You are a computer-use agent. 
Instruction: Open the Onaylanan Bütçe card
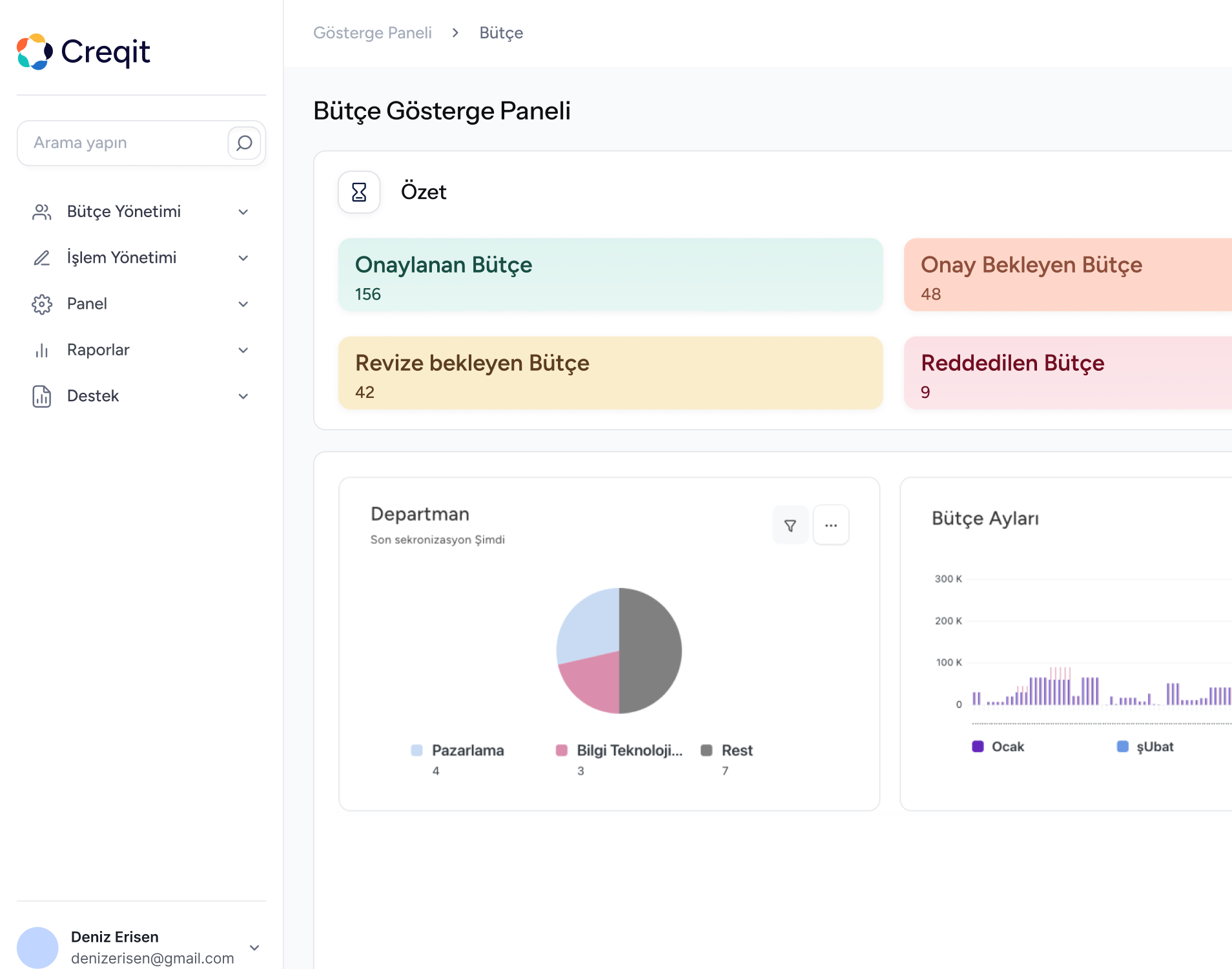(610, 275)
